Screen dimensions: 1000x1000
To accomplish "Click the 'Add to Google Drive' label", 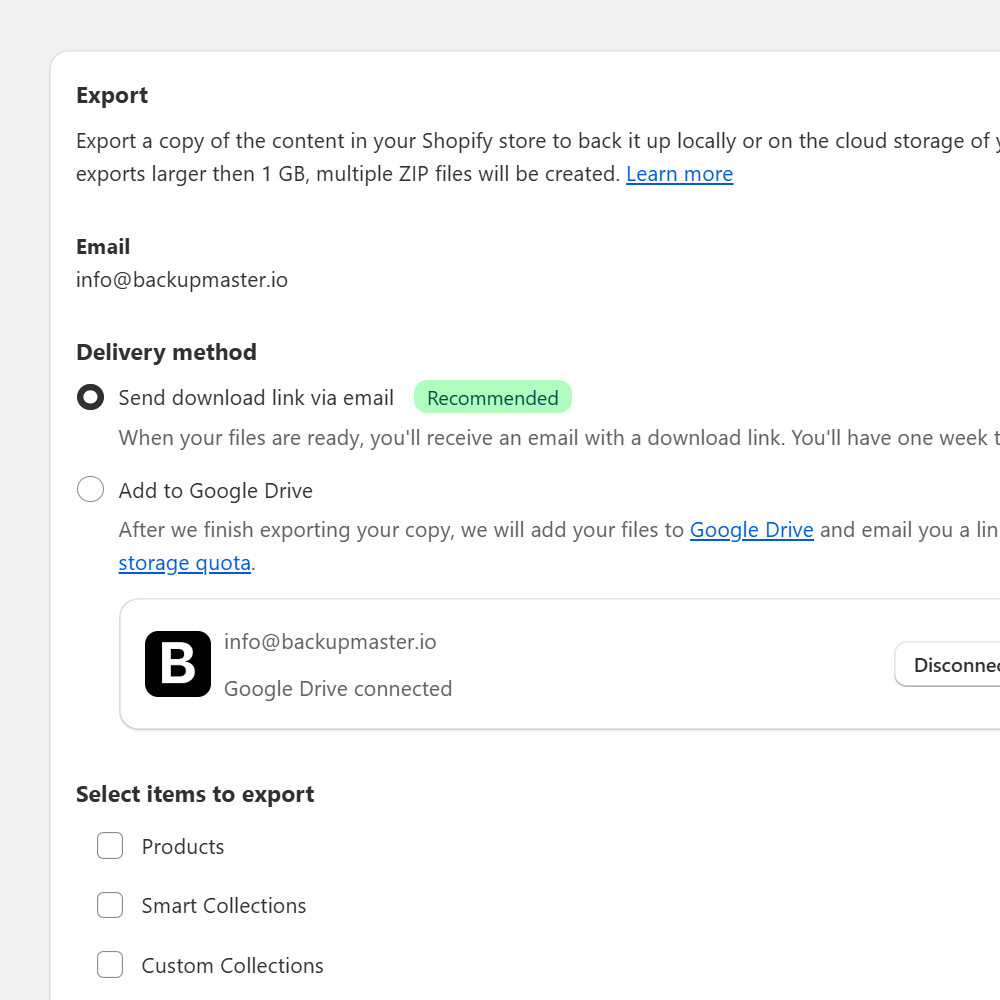I will 216,490.
